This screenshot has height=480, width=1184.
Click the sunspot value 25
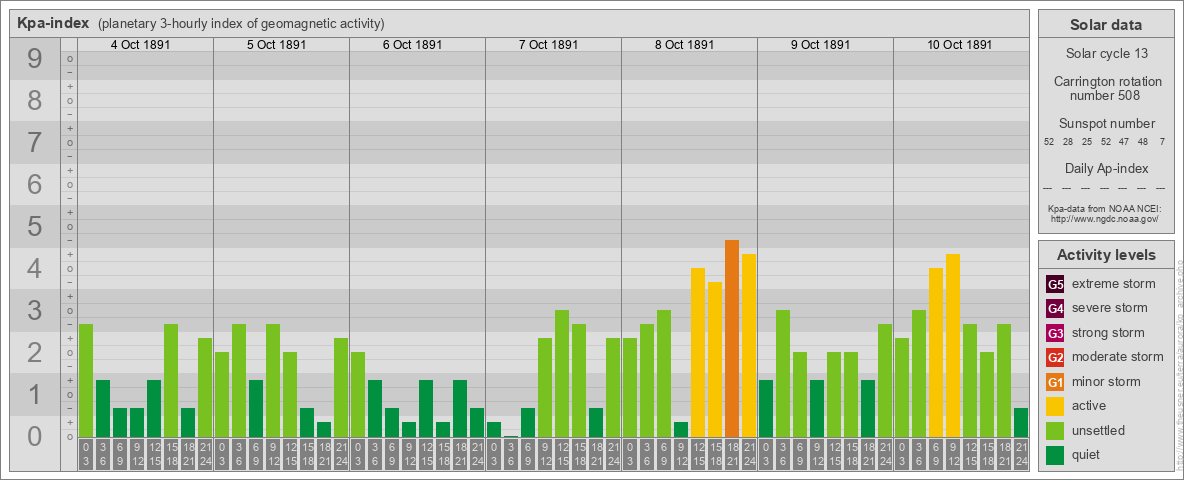[x=1087, y=142]
